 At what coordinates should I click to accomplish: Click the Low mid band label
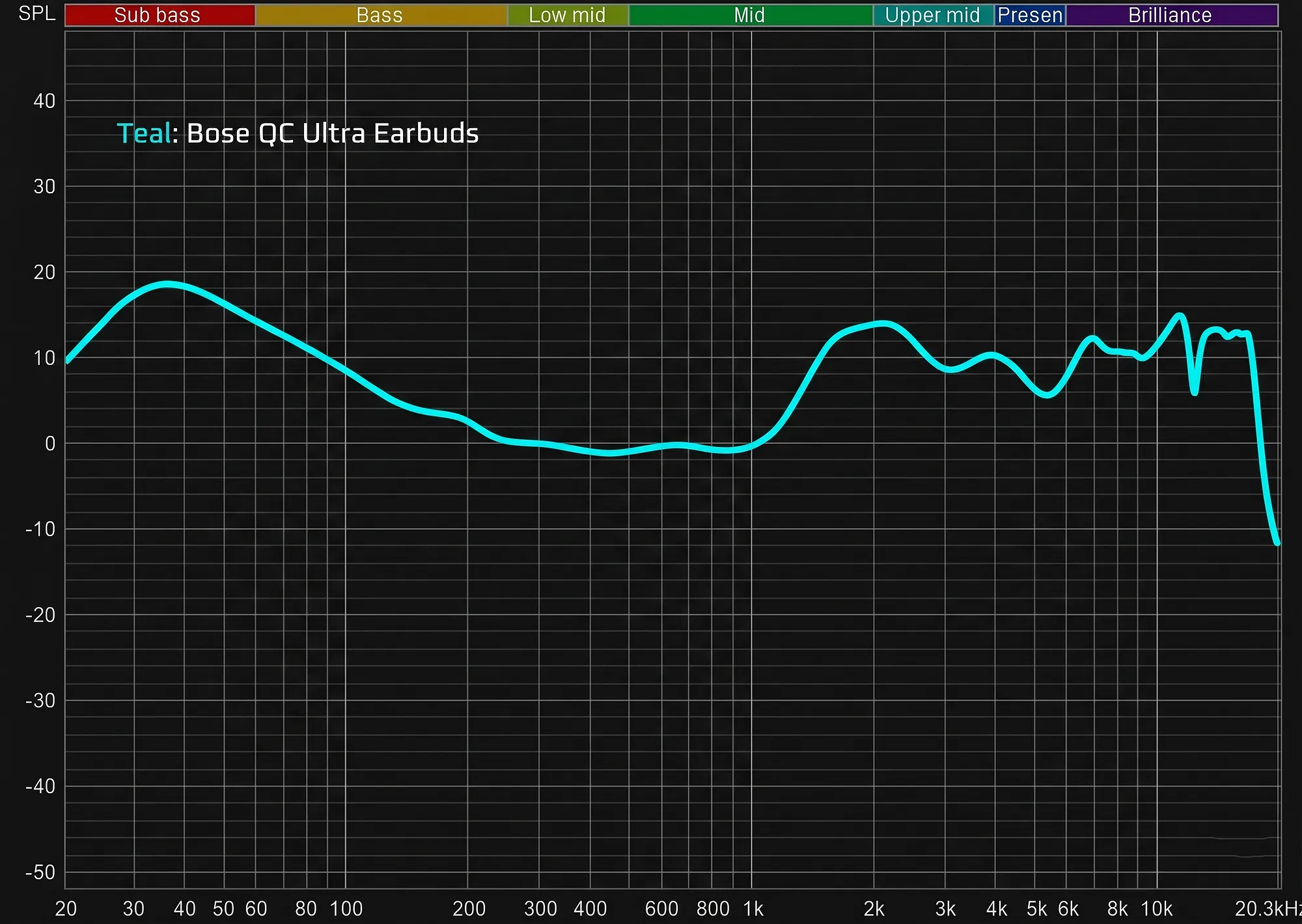pos(568,15)
